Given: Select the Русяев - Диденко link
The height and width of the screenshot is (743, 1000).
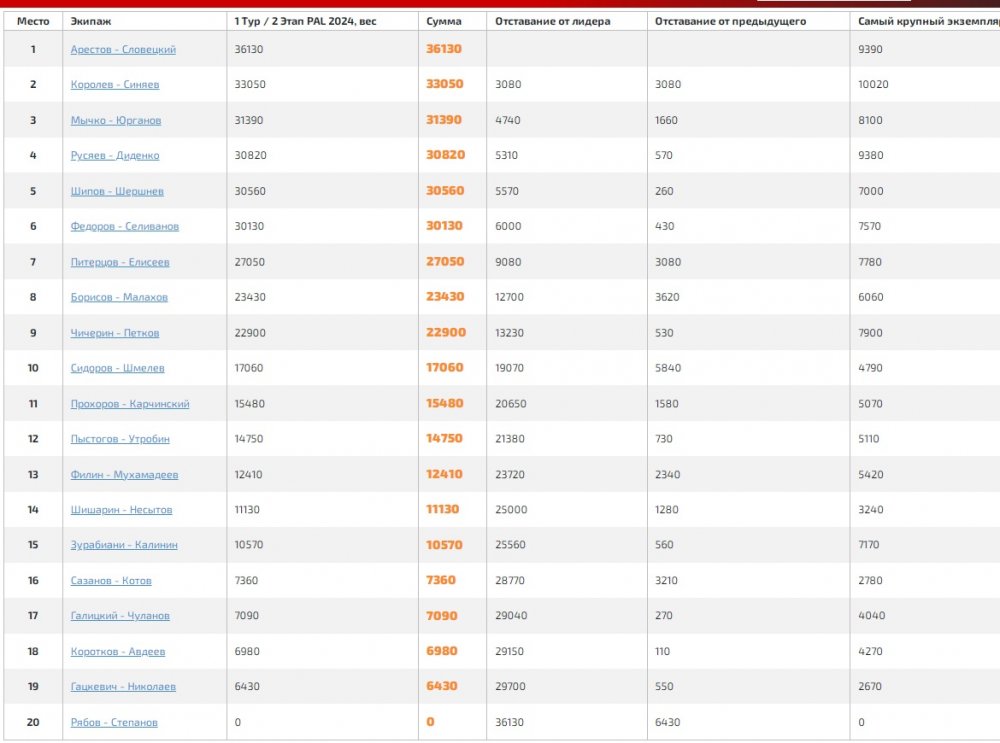Looking at the screenshot, I should (x=115, y=156).
